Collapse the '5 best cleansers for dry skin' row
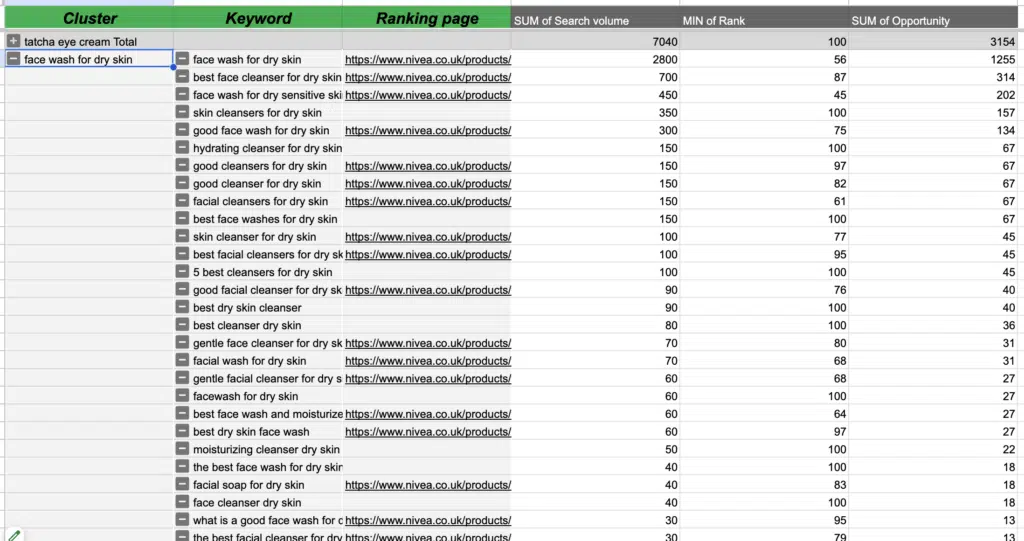Screen dimensions: 1024x541 (x=182, y=272)
